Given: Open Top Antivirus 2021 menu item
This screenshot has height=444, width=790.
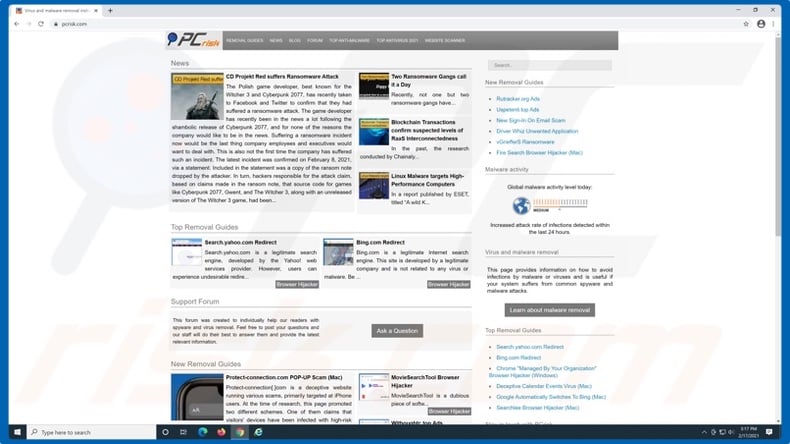Looking at the screenshot, I should pos(397,40).
